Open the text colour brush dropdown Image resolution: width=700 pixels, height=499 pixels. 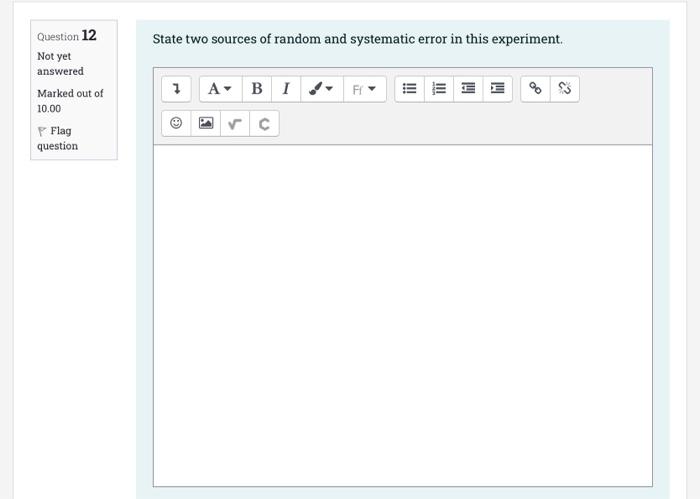point(322,89)
